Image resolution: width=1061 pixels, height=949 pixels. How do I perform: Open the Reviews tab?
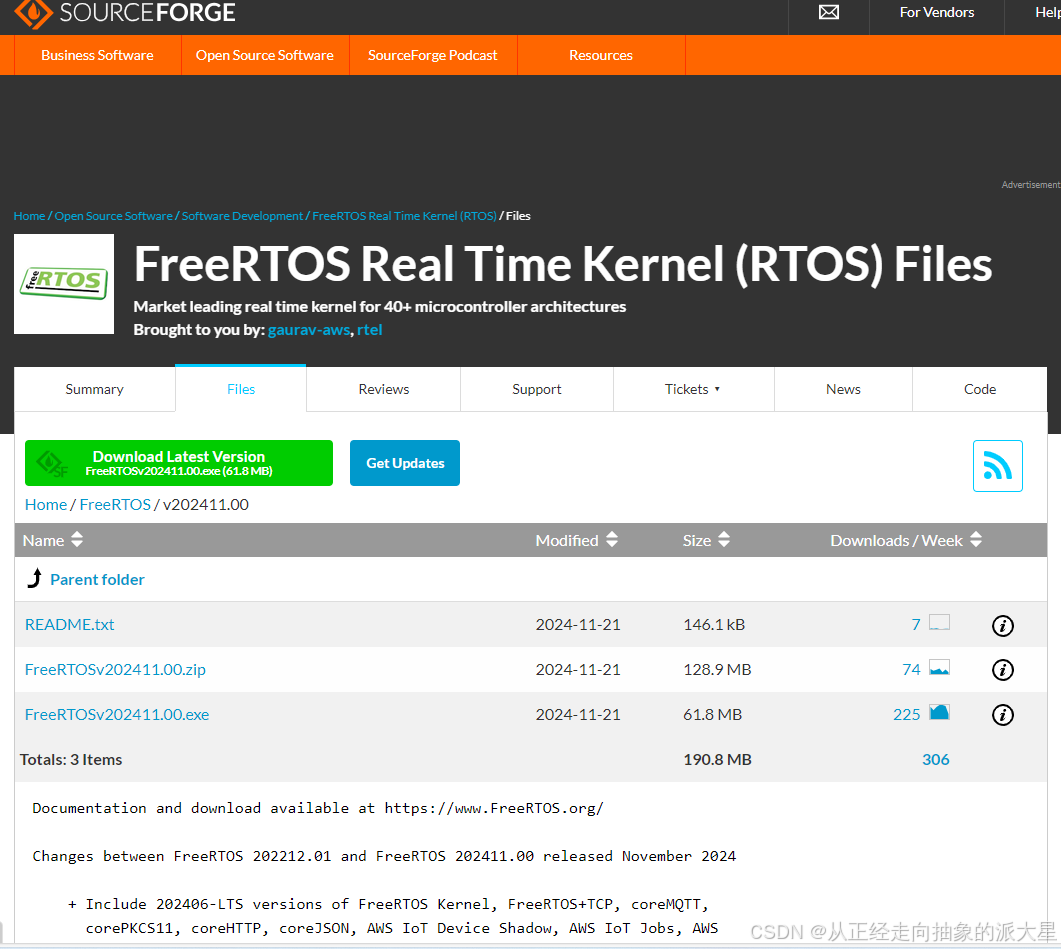[384, 389]
